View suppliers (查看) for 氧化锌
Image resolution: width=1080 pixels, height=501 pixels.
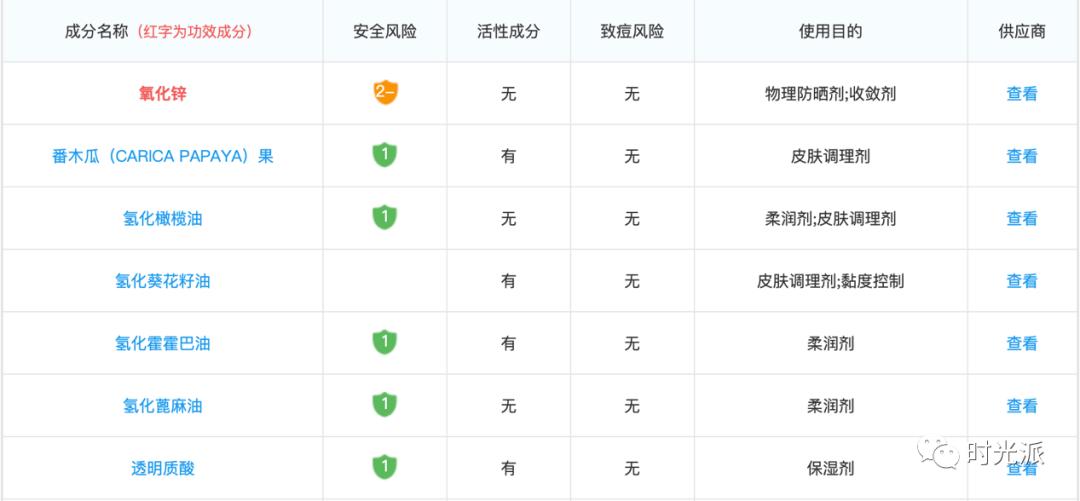tap(1021, 94)
